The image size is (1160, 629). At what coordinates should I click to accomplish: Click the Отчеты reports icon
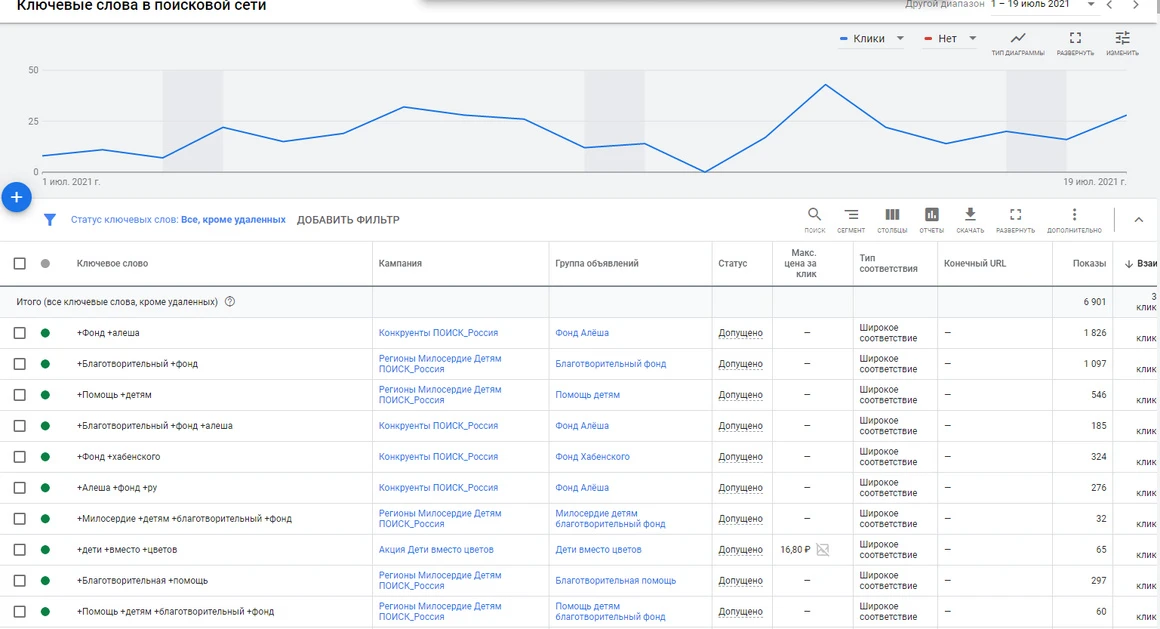tap(931, 216)
